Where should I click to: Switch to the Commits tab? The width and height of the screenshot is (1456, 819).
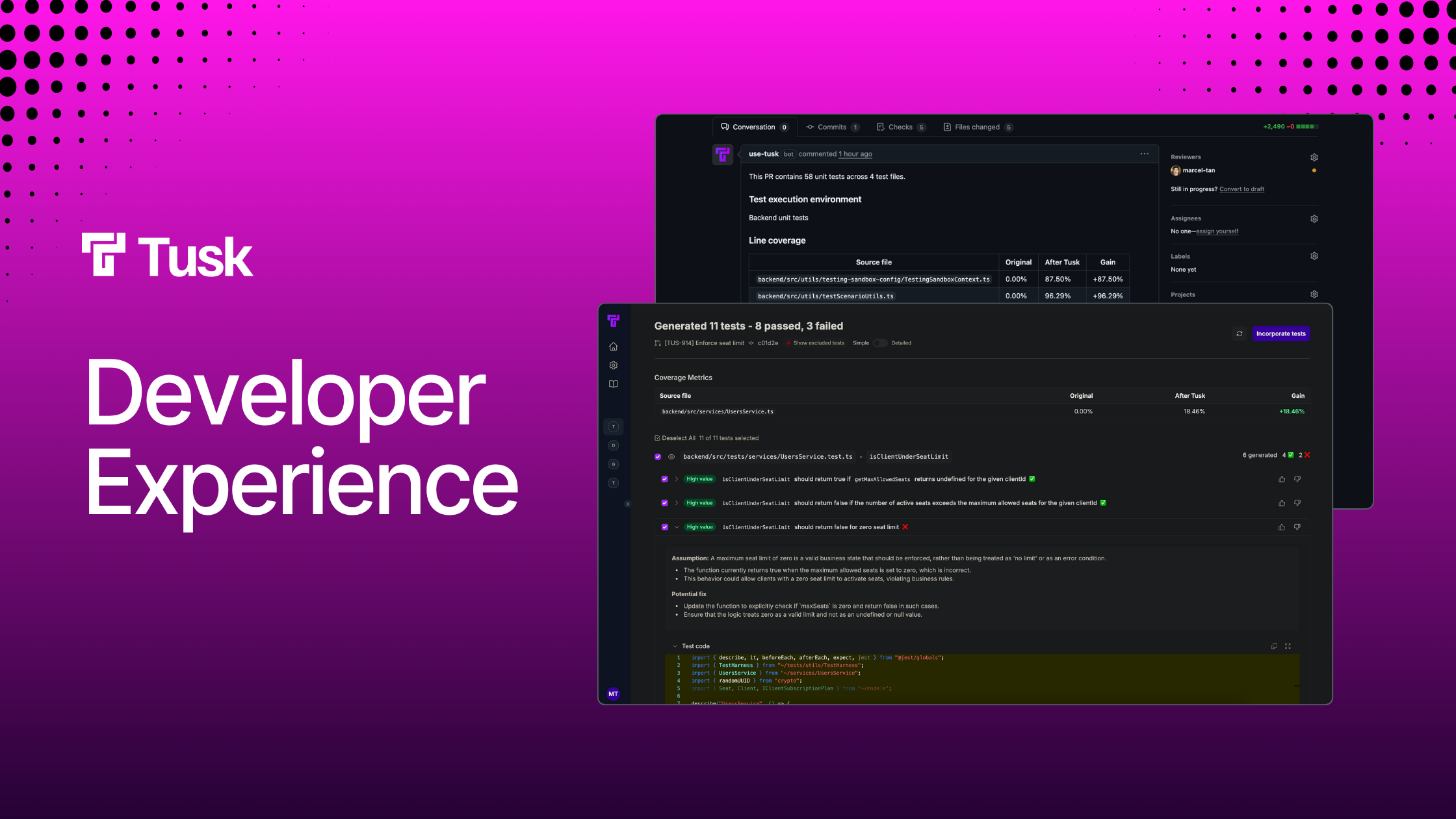coord(833,127)
